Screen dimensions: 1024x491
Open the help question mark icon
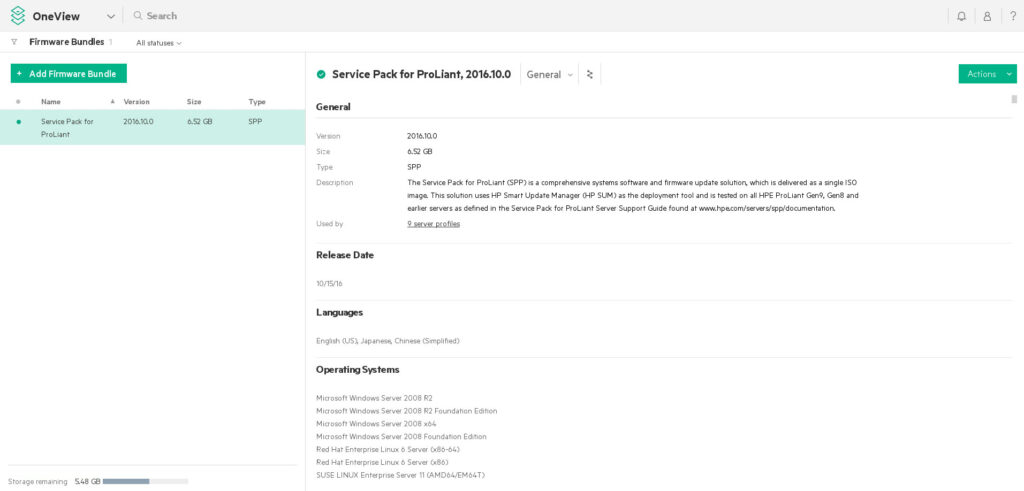click(x=1013, y=16)
